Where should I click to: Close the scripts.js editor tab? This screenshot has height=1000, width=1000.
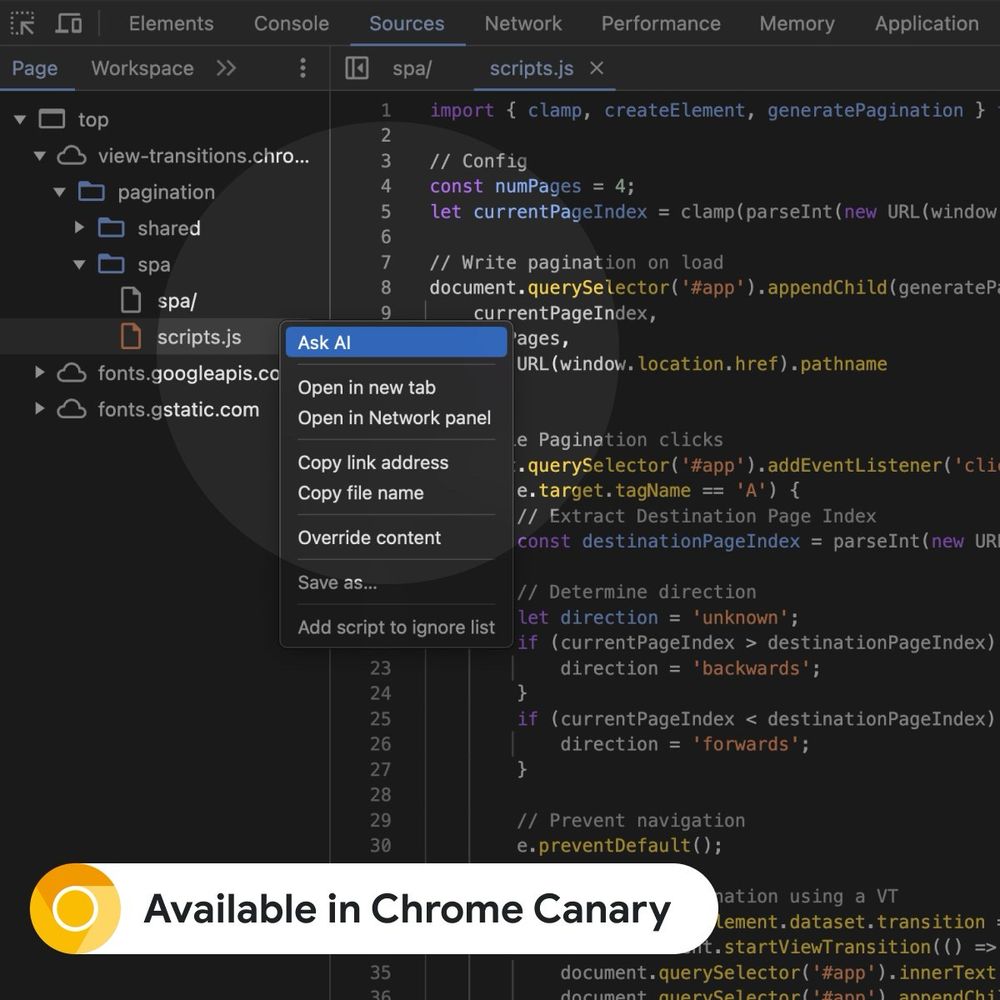pos(596,68)
